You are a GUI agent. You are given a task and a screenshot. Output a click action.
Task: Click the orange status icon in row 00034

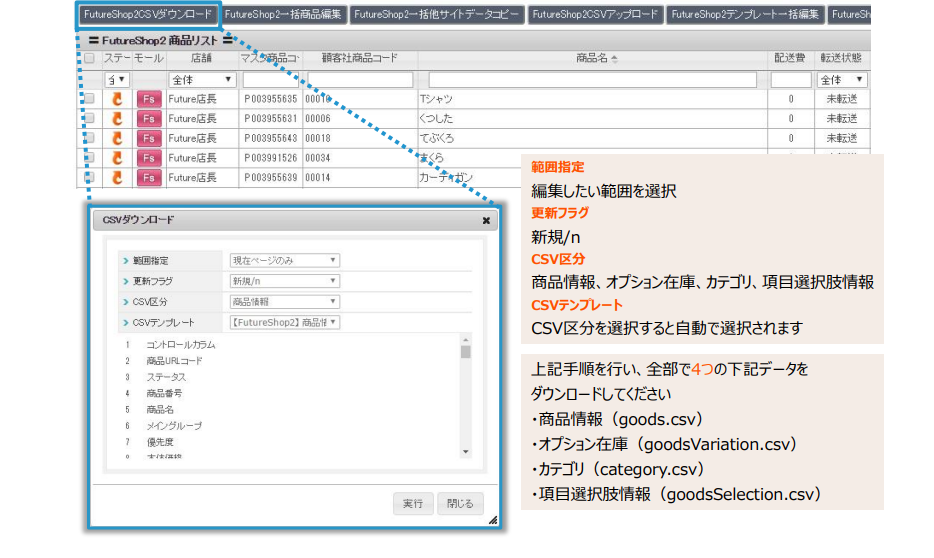(117, 158)
